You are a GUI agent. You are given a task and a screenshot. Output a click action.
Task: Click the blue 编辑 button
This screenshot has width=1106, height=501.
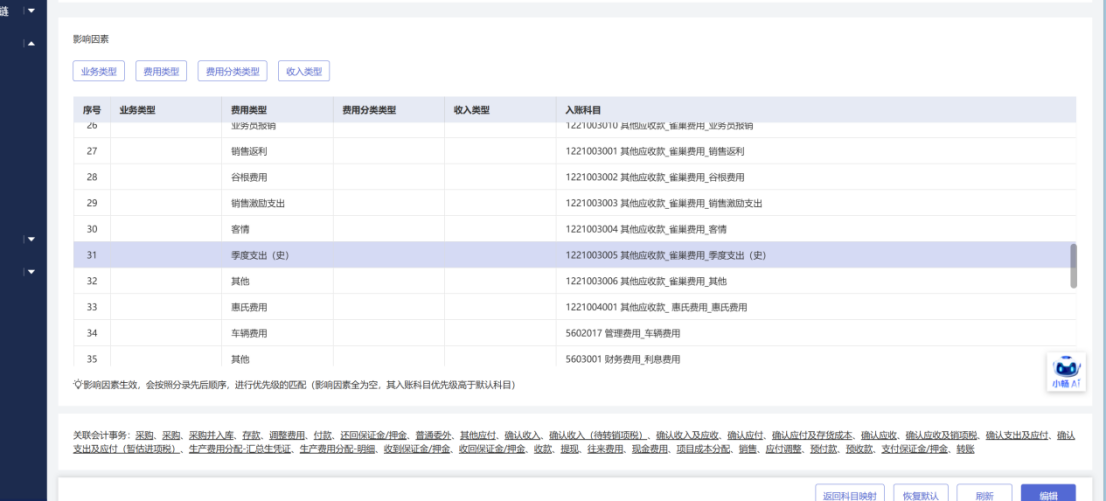1048,495
